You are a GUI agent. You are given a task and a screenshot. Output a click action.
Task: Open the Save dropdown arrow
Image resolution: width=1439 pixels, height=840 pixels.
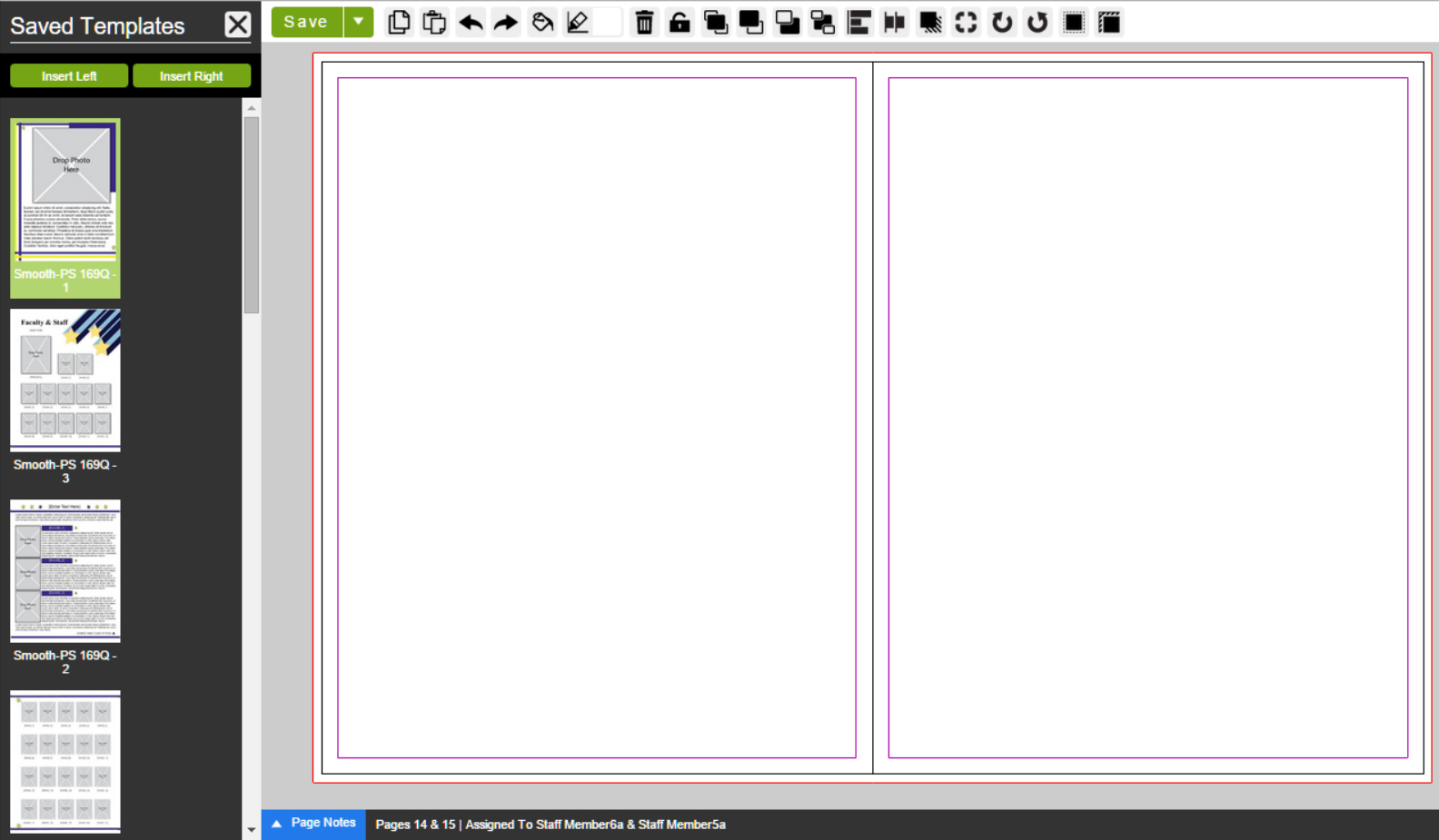(359, 22)
